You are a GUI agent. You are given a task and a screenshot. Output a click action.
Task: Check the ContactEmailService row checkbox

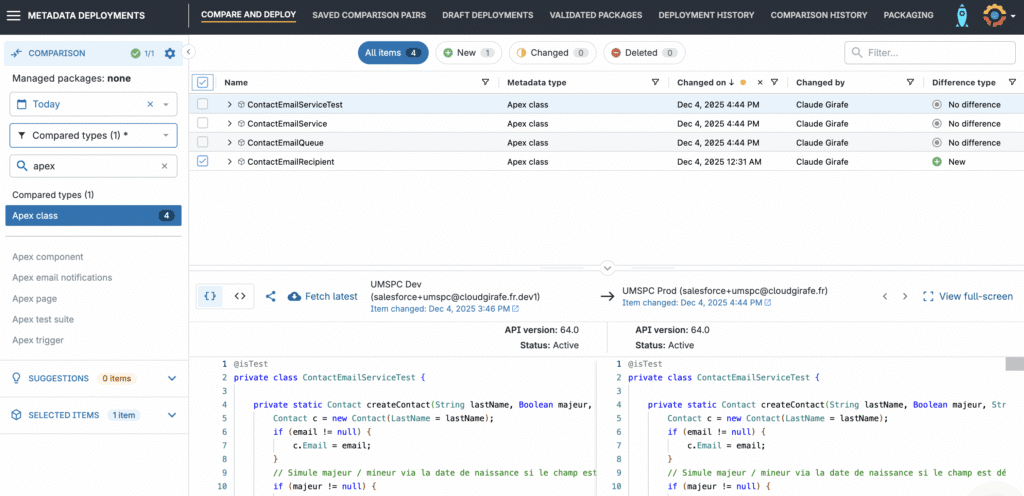[x=203, y=123]
